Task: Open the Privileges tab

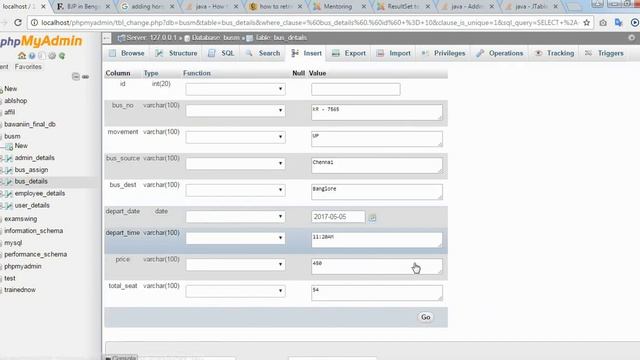Action: click(x=443, y=53)
